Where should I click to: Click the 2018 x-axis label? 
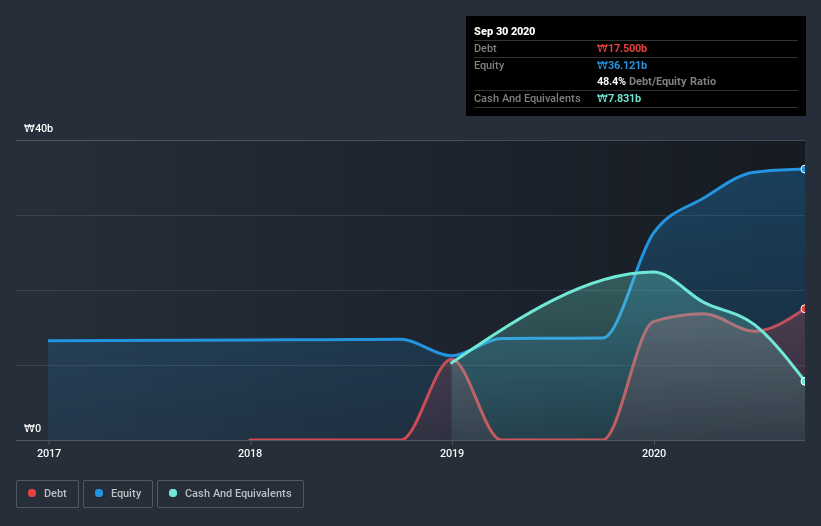pyautogui.click(x=250, y=453)
